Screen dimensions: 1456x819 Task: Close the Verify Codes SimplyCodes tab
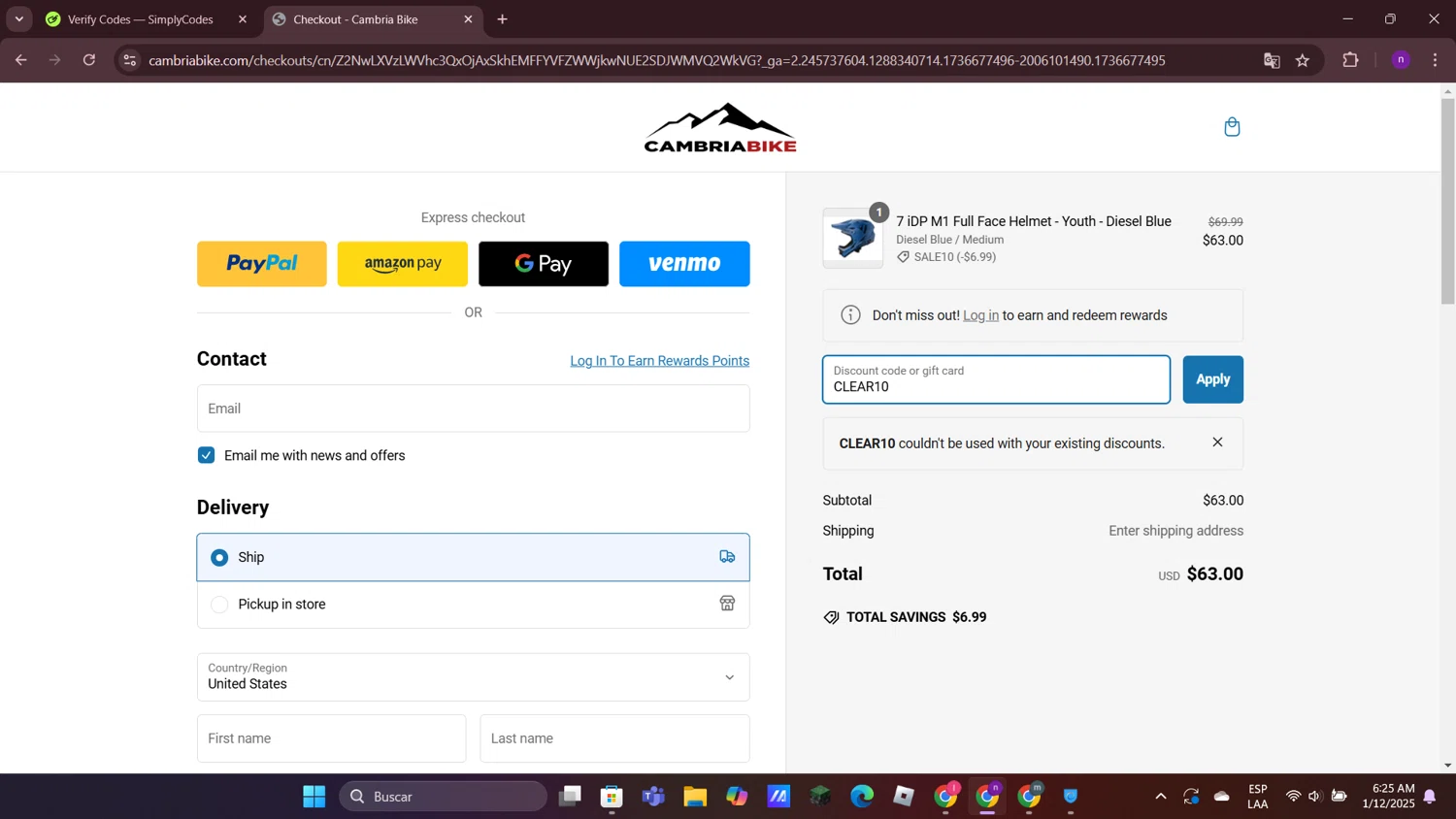(243, 19)
